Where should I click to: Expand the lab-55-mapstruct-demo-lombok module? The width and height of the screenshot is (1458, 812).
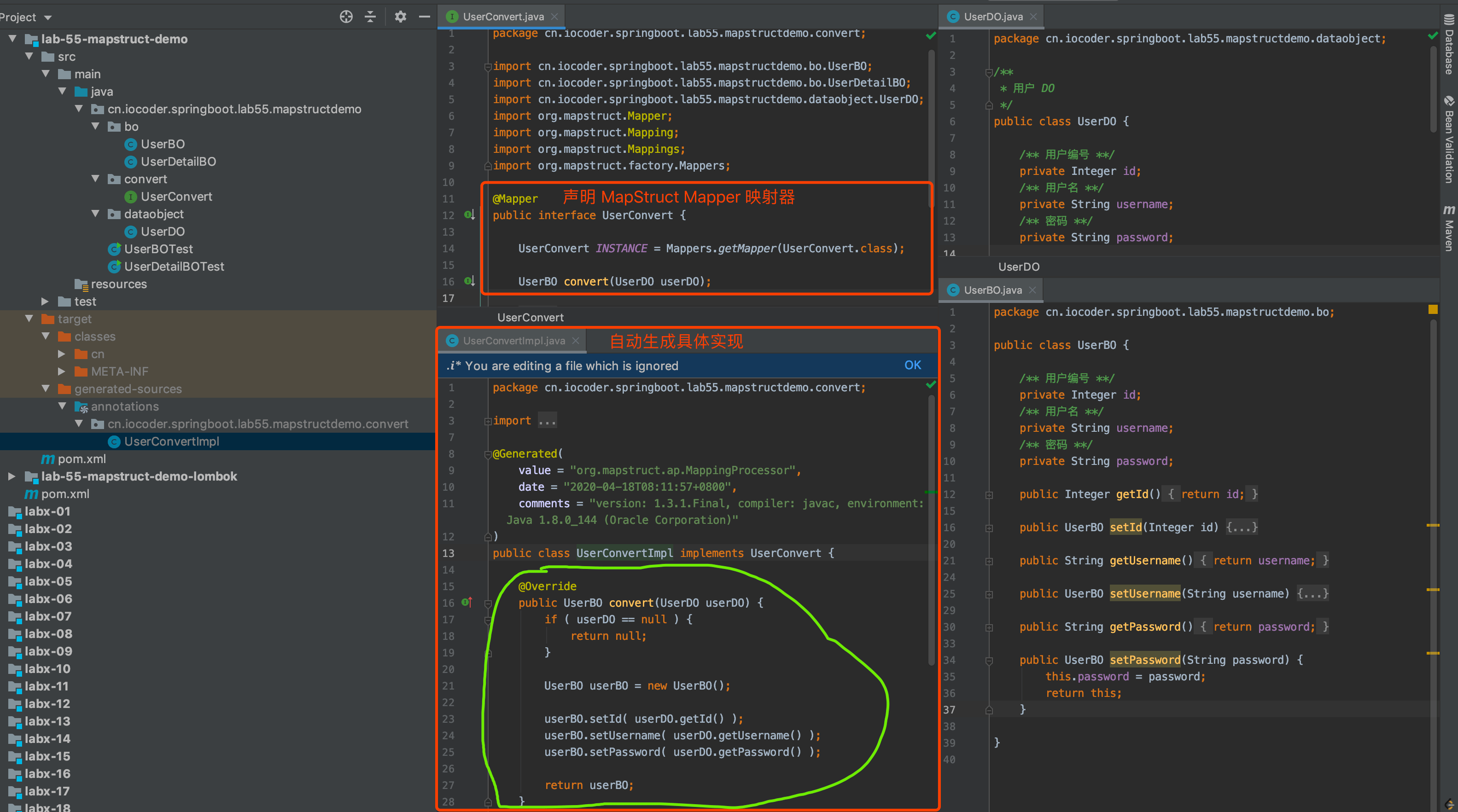(x=12, y=476)
